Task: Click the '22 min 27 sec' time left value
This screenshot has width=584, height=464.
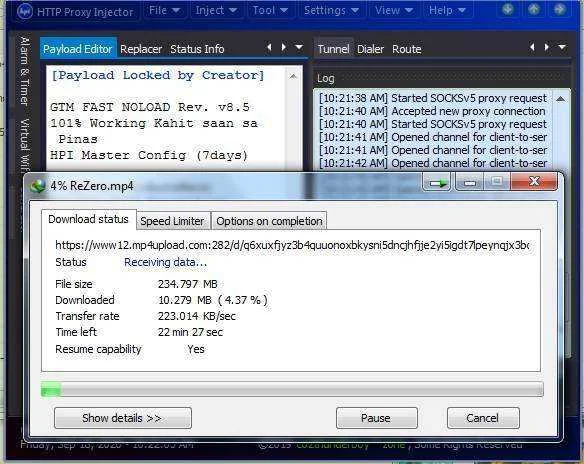Action: [190, 332]
